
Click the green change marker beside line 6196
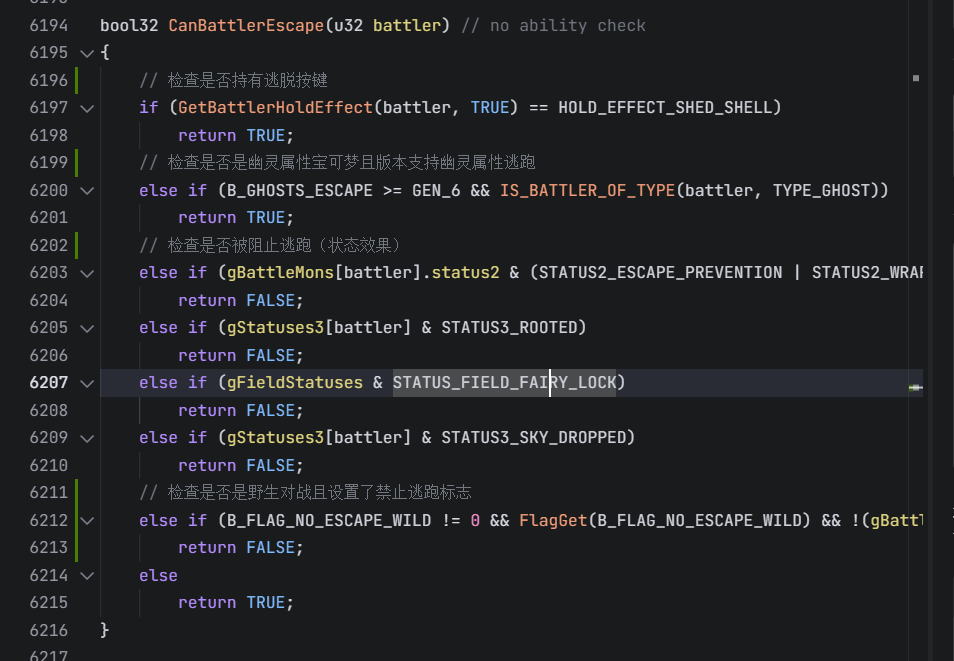click(77, 80)
